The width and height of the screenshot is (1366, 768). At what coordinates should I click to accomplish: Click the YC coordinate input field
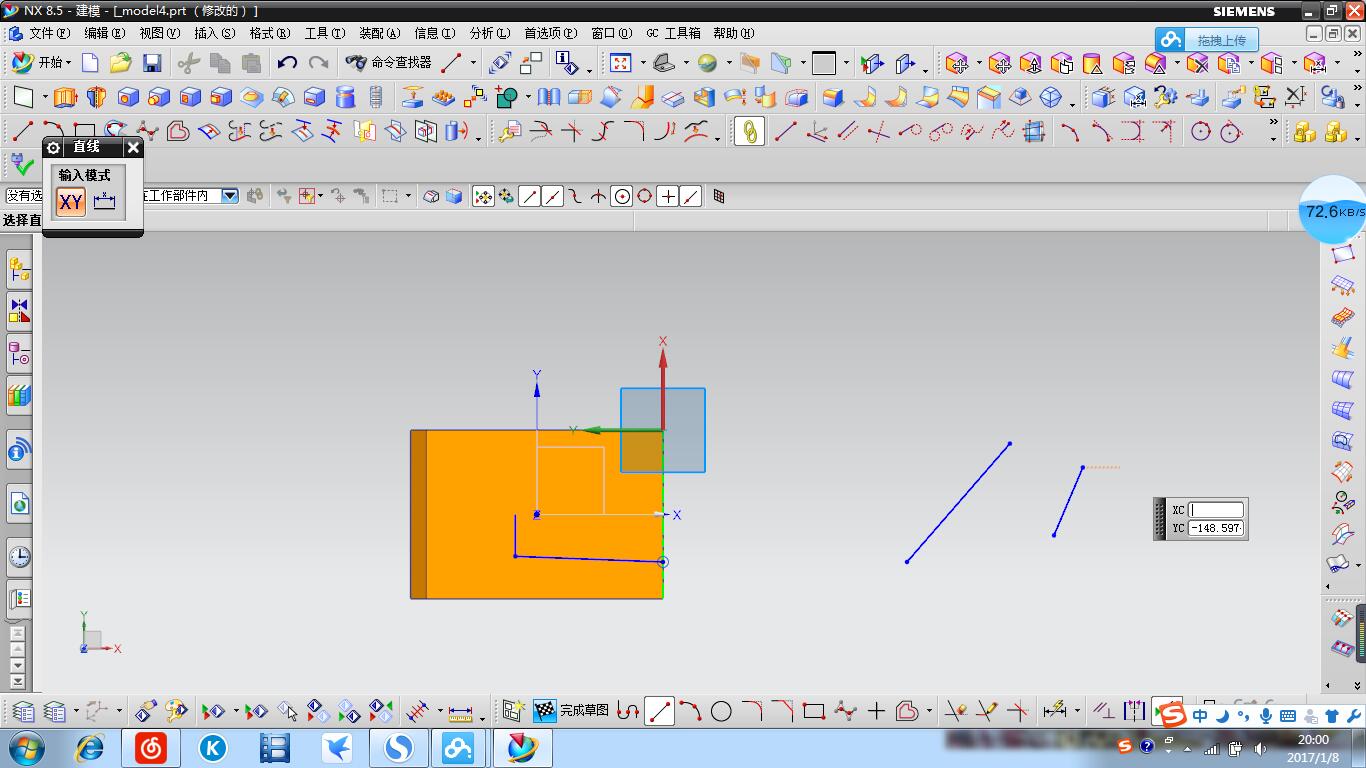click(1216, 528)
